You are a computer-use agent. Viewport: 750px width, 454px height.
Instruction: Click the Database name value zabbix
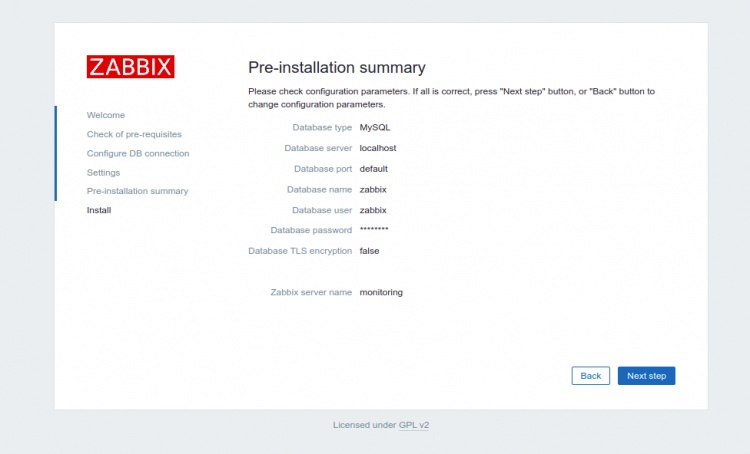tap(373, 189)
